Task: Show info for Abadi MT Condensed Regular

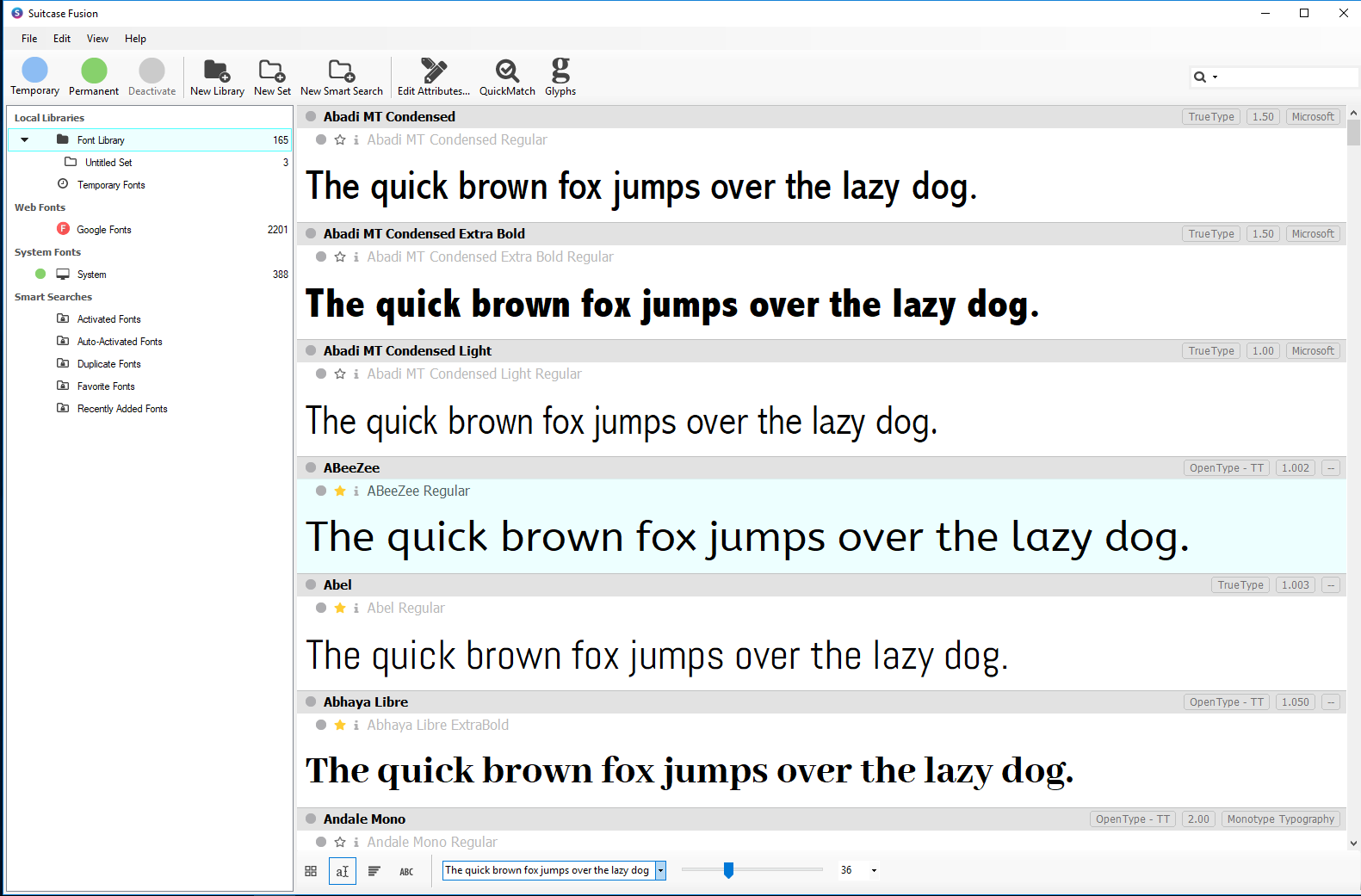Action: tap(356, 139)
